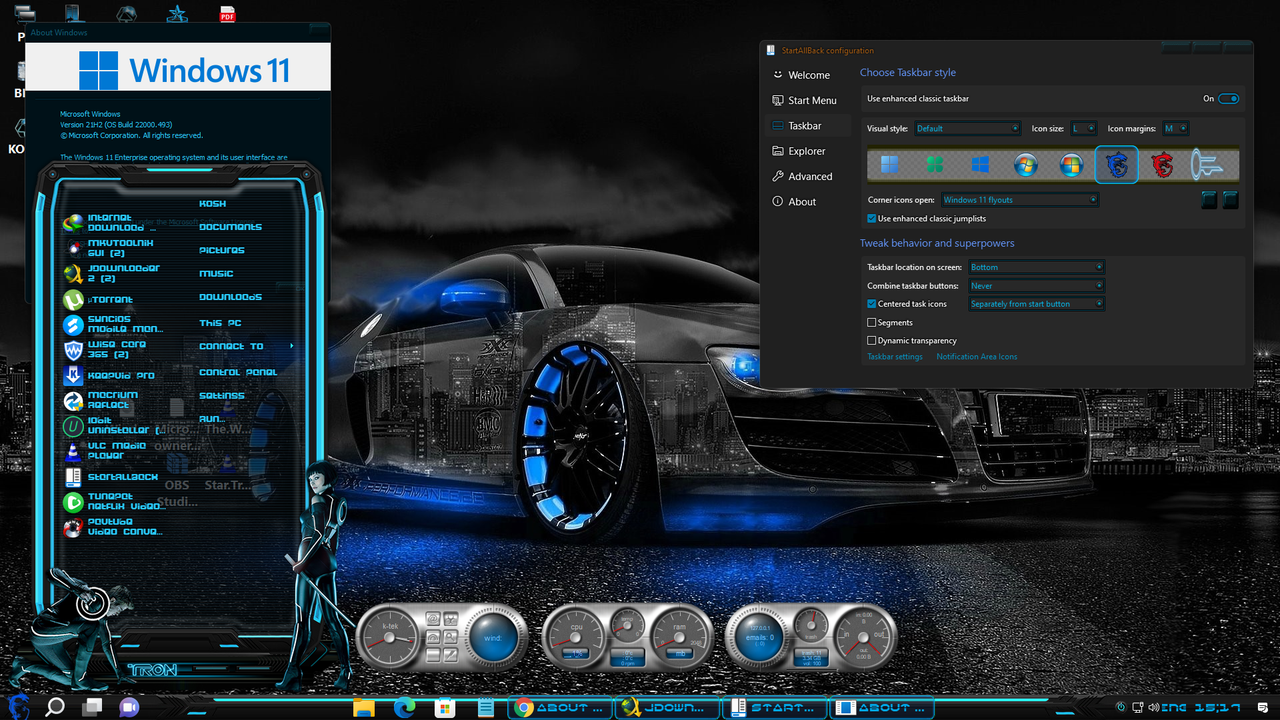
Task: Open Combine taskbar buttons dropdown
Action: 1036,285
